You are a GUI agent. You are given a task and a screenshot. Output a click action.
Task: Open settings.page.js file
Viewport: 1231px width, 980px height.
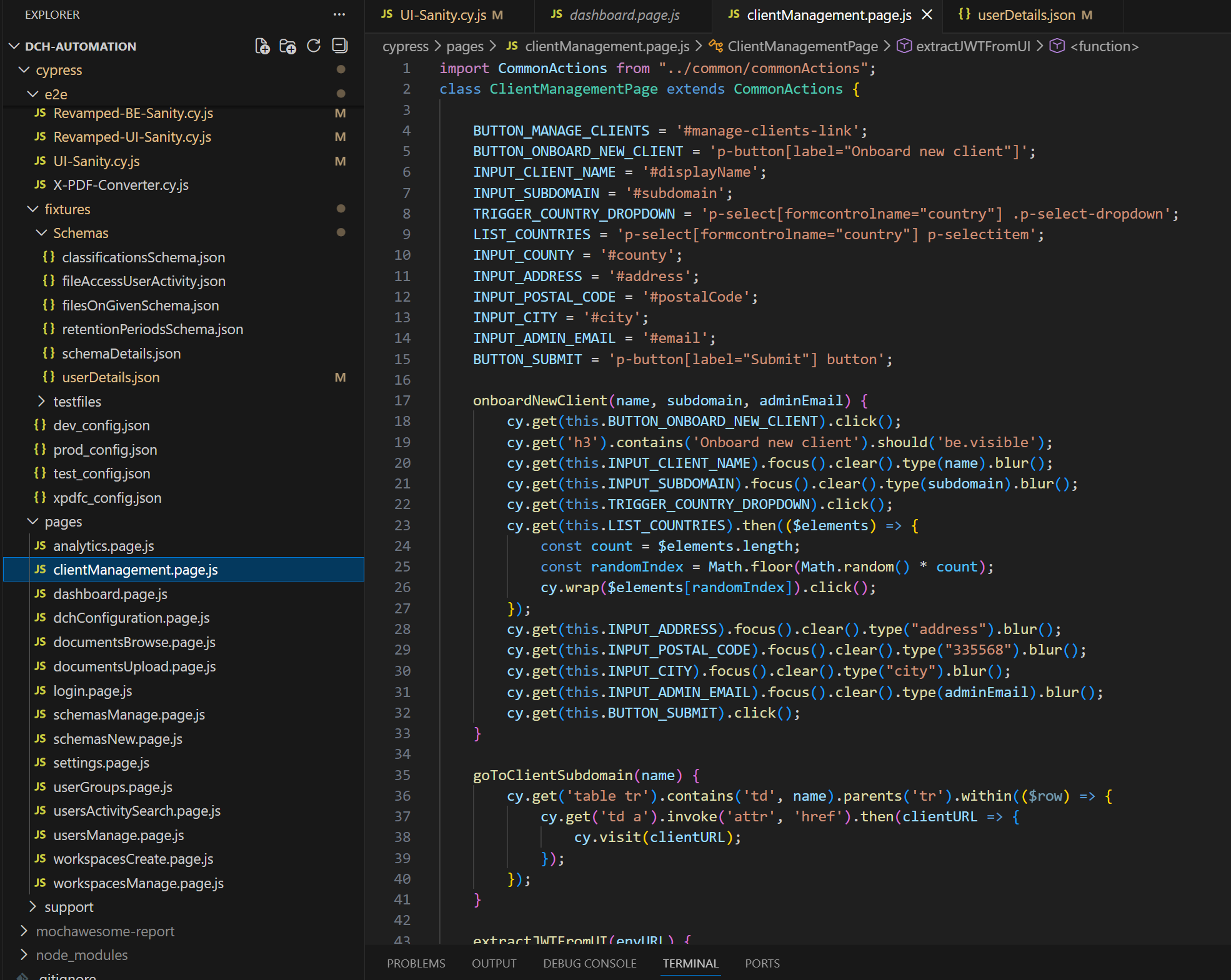pyautogui.click(x=101, y=763)
